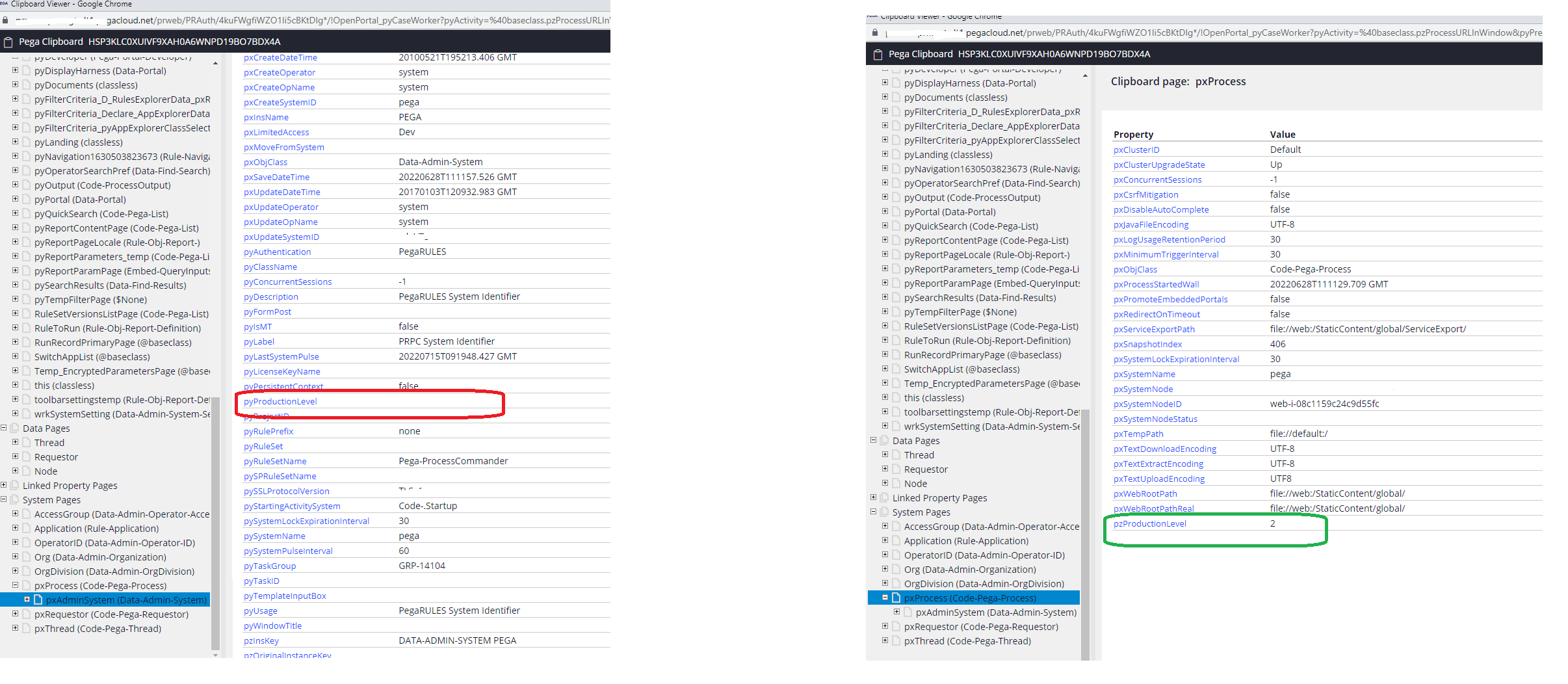Expand pyDisplayHarness node in left window tree
1568x684 pixels.
(x=15, y=70)
